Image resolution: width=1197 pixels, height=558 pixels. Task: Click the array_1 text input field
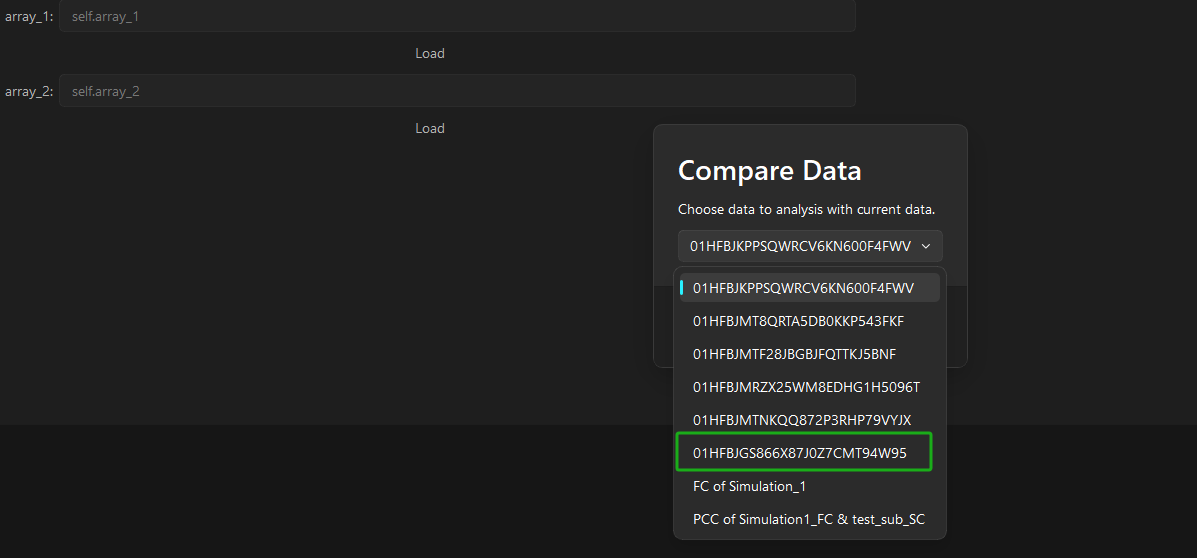[x=457, y=17]
